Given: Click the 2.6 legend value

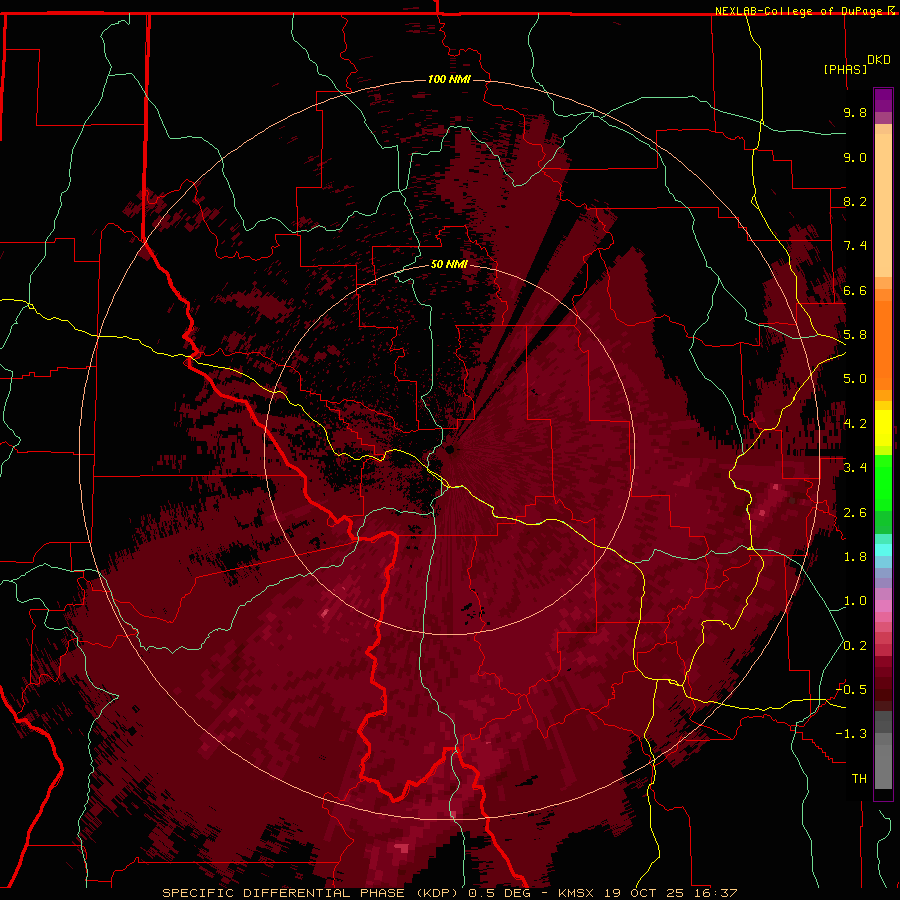Looking at the screenshot, I should pyautogui.click(x=855, y=513).
